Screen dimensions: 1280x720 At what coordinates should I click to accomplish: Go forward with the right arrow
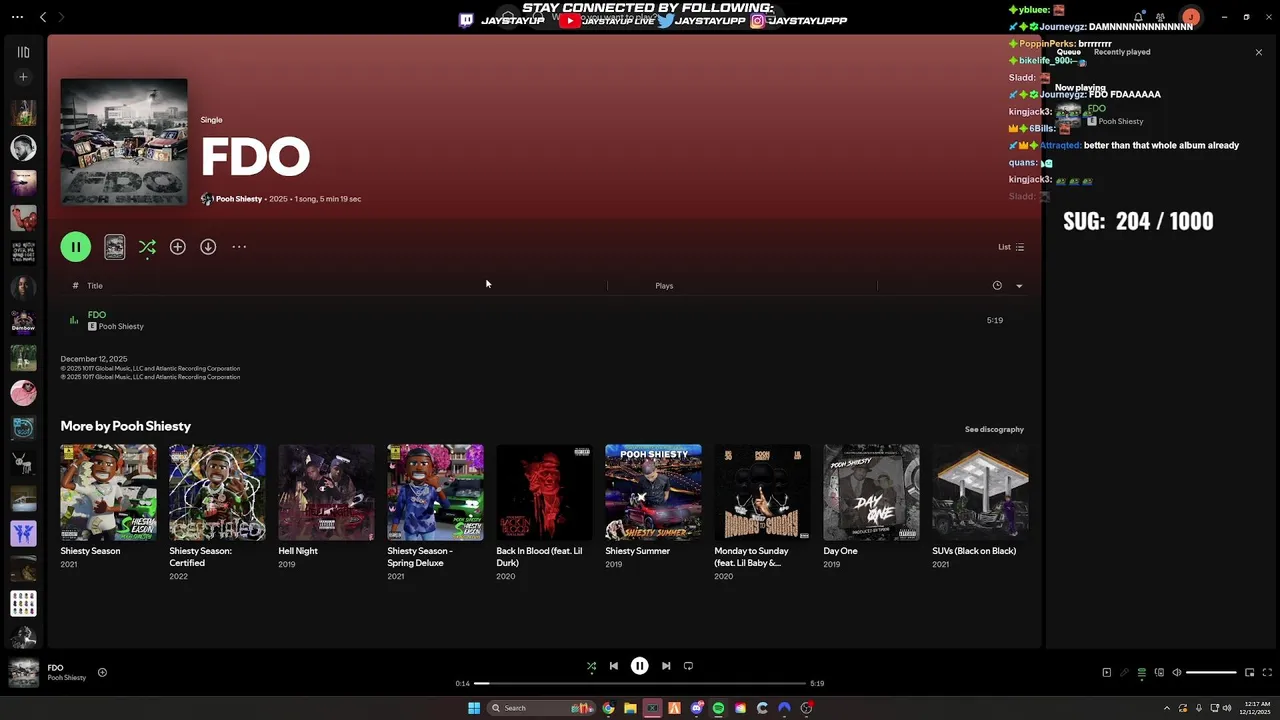point(61,17)
